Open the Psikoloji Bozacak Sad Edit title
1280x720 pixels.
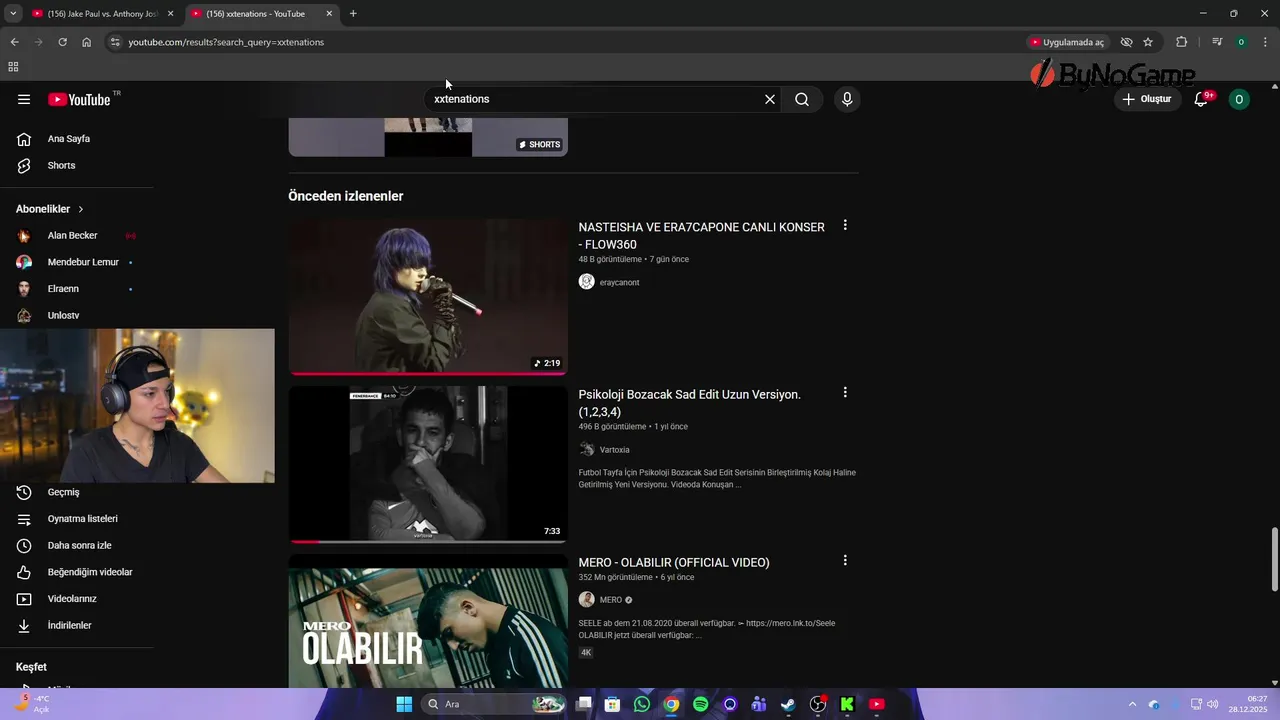pos(689,403)
